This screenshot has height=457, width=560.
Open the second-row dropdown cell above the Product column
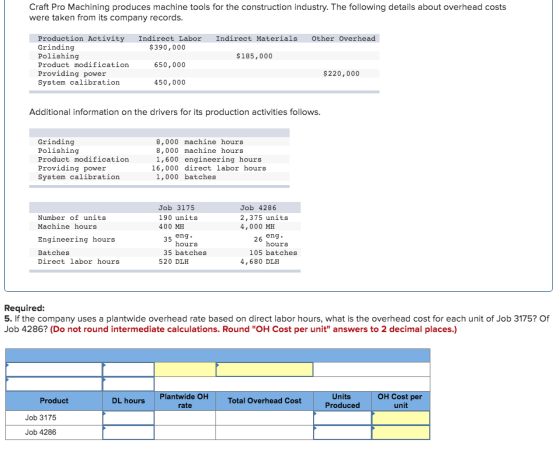coord(54,384)
